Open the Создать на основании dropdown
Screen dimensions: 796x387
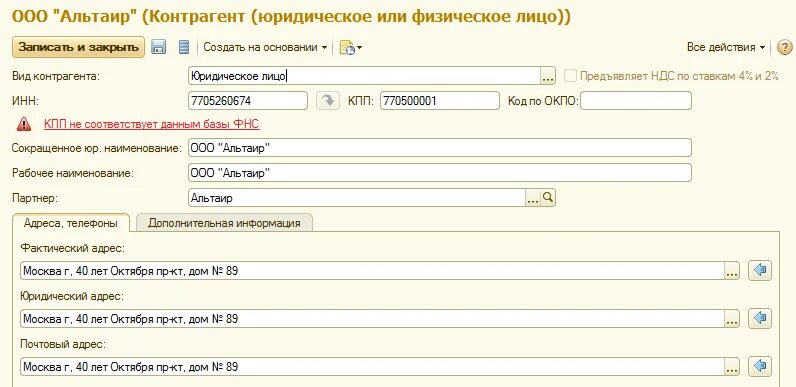pyautogui.click(x=266, y=47)
